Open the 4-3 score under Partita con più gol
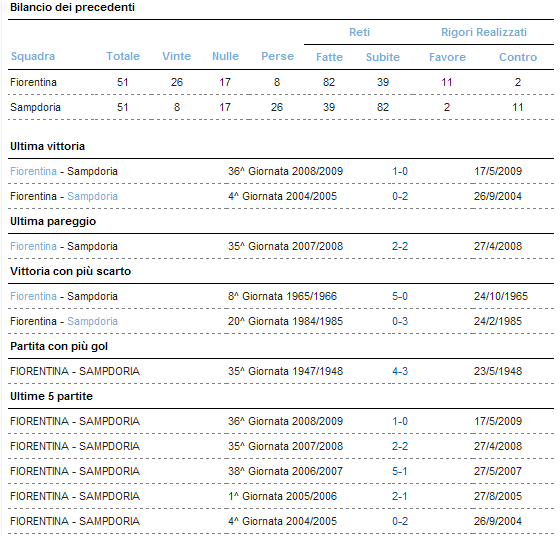560x536 pixels. 400,371
